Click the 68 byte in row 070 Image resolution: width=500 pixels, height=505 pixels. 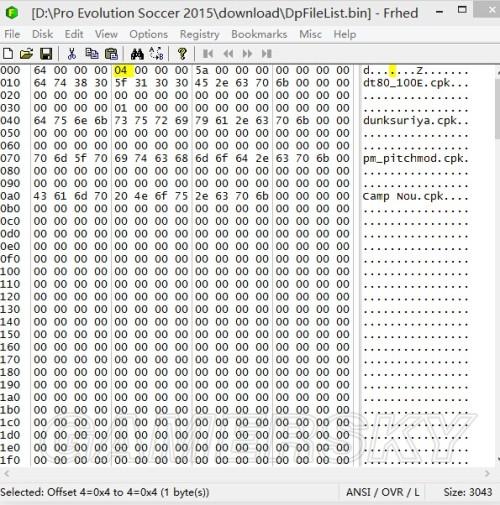(x=181, y=158)
